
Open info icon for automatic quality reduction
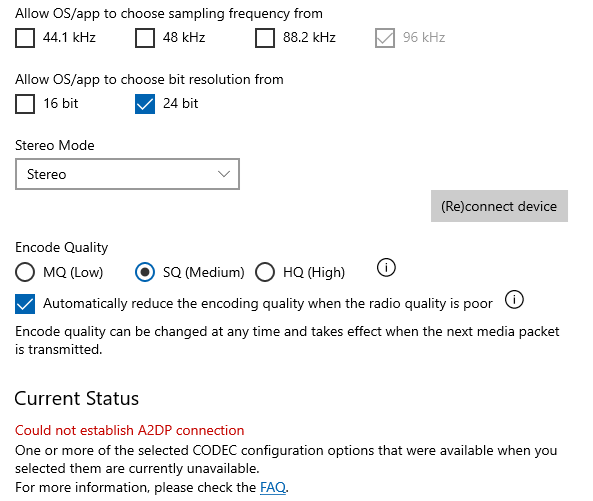[514, 299]
